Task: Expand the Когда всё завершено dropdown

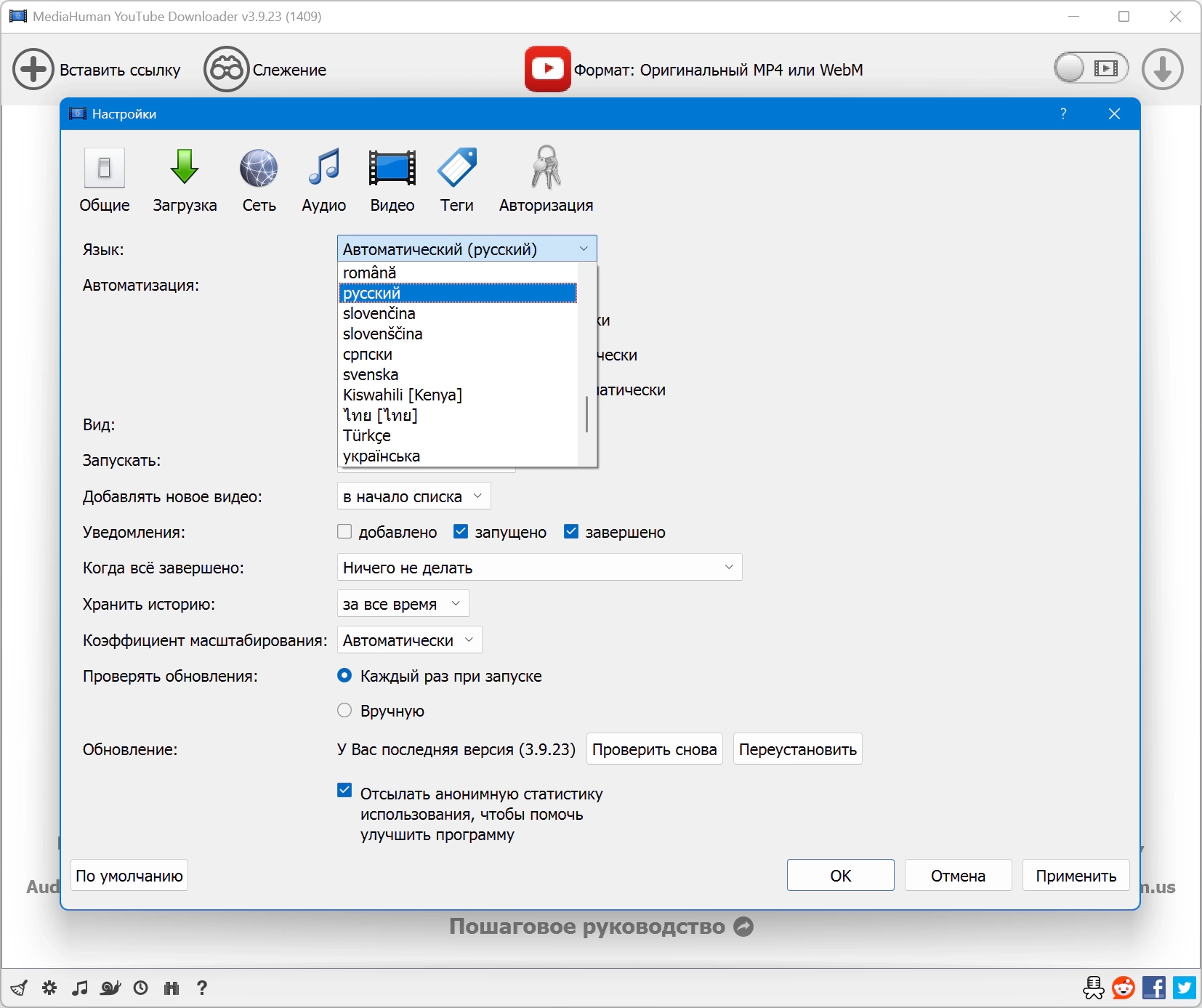Action: point(539,568)
